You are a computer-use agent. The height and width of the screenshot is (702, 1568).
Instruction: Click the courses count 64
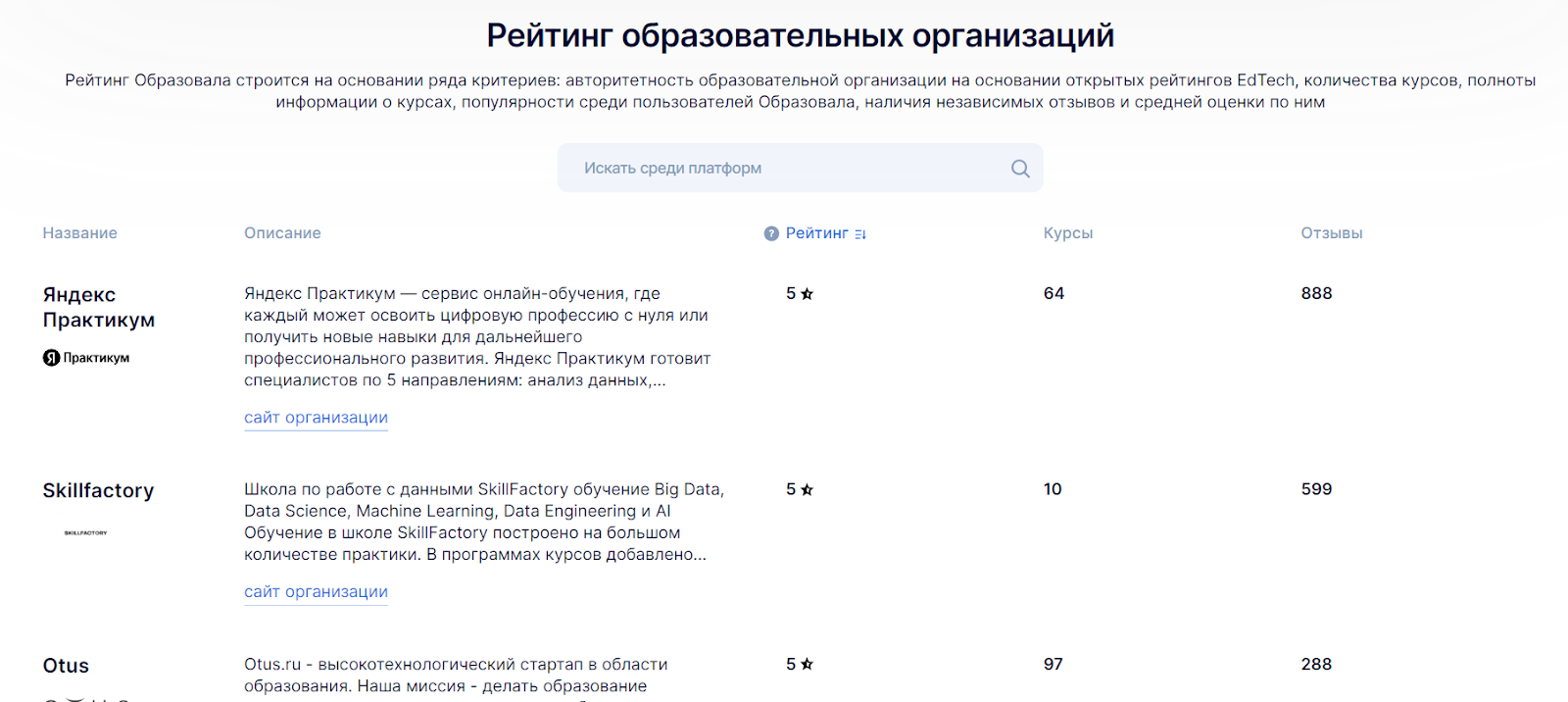tap(1053, 293)
